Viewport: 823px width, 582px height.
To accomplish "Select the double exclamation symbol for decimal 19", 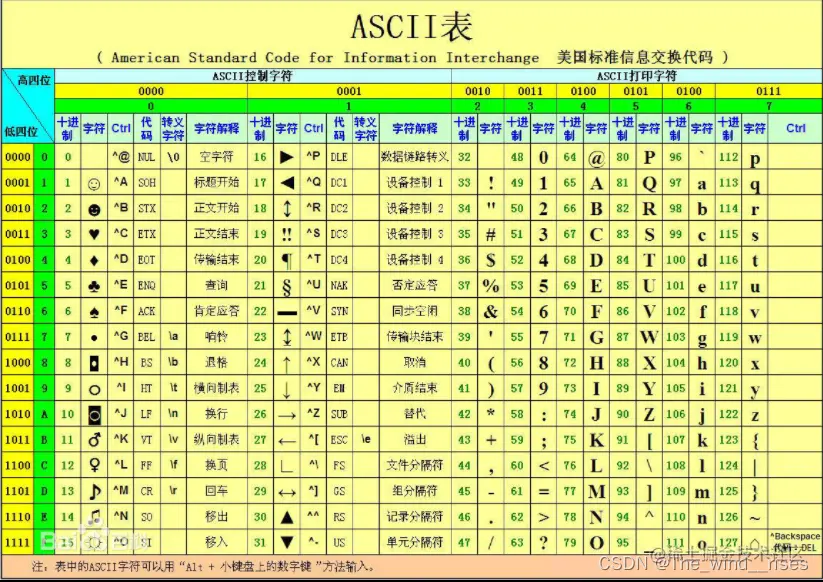I will (287, 234).
